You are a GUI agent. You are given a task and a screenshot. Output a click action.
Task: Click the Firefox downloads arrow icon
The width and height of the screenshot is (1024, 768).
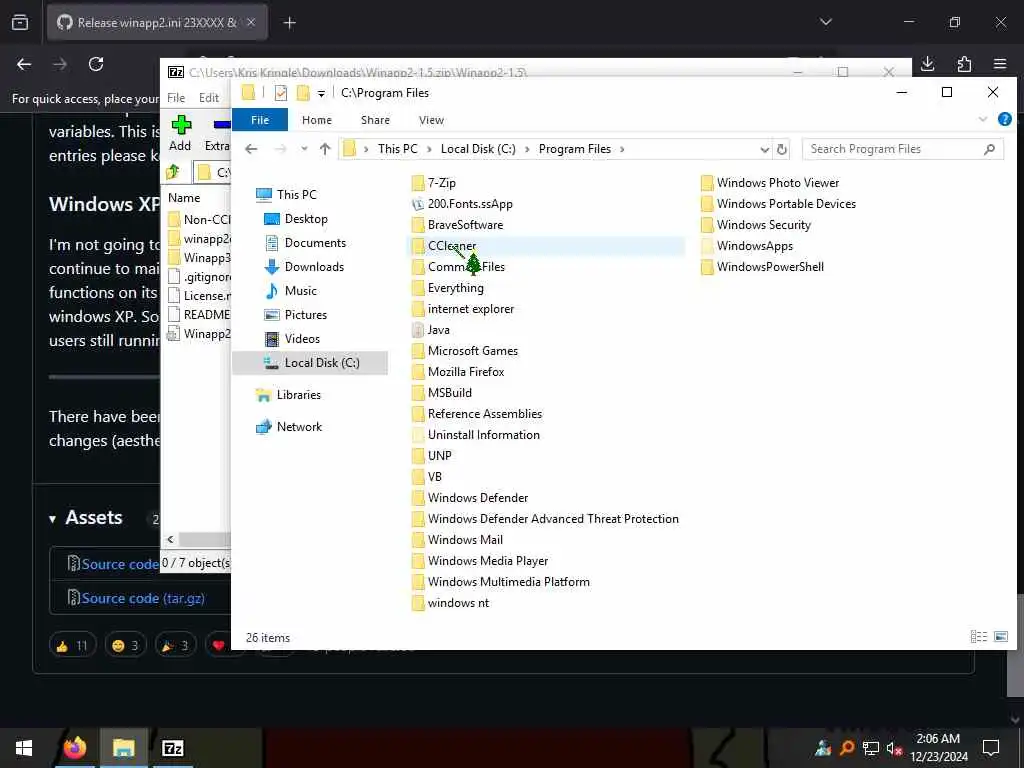point(927,63)
